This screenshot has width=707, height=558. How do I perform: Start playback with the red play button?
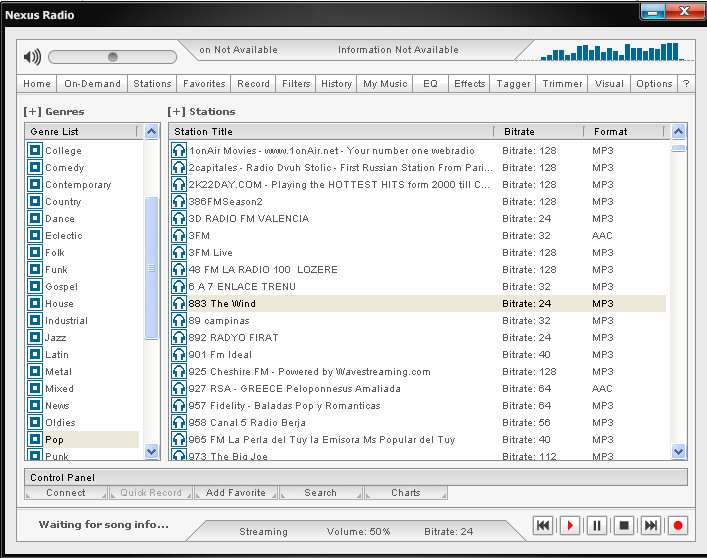[570, 526]
